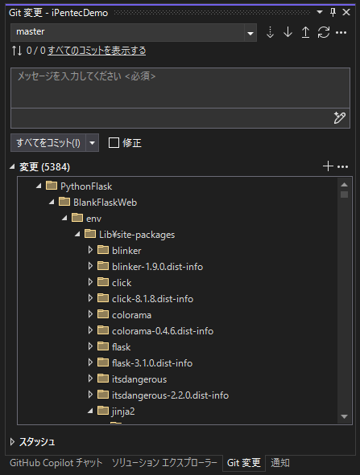Viewport: 360px width, 475px height.
Task: Pin the Git changes panel
Action: [x=333, y=12]
